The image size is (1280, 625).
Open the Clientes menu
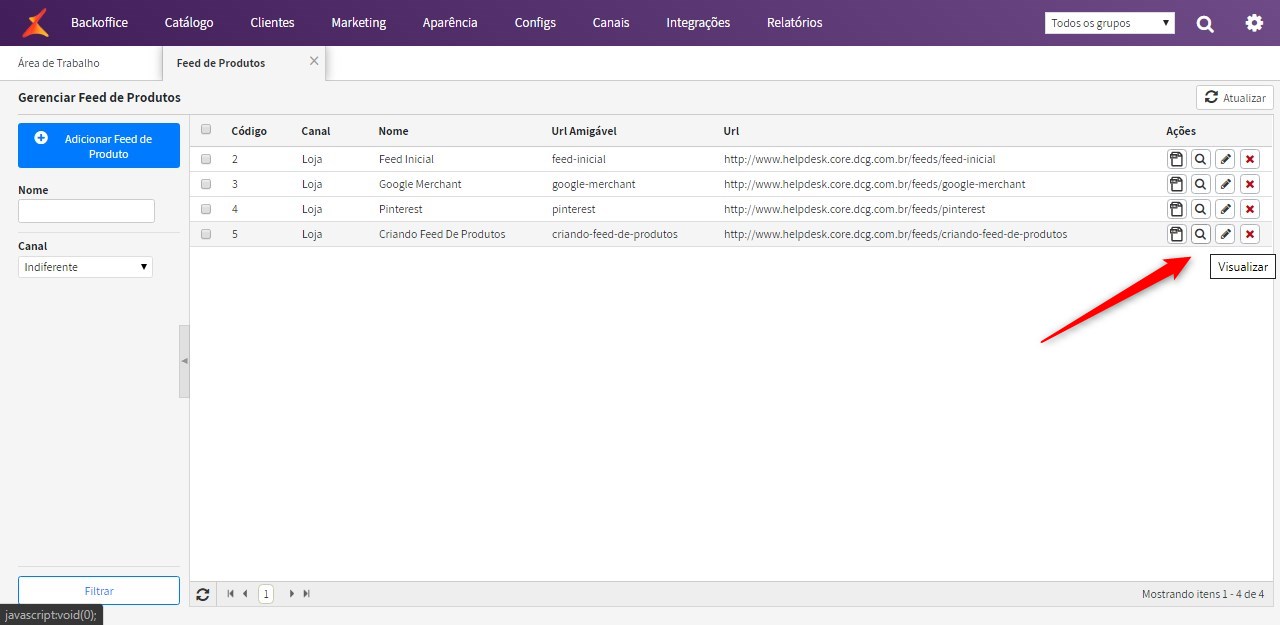[272, 23]
